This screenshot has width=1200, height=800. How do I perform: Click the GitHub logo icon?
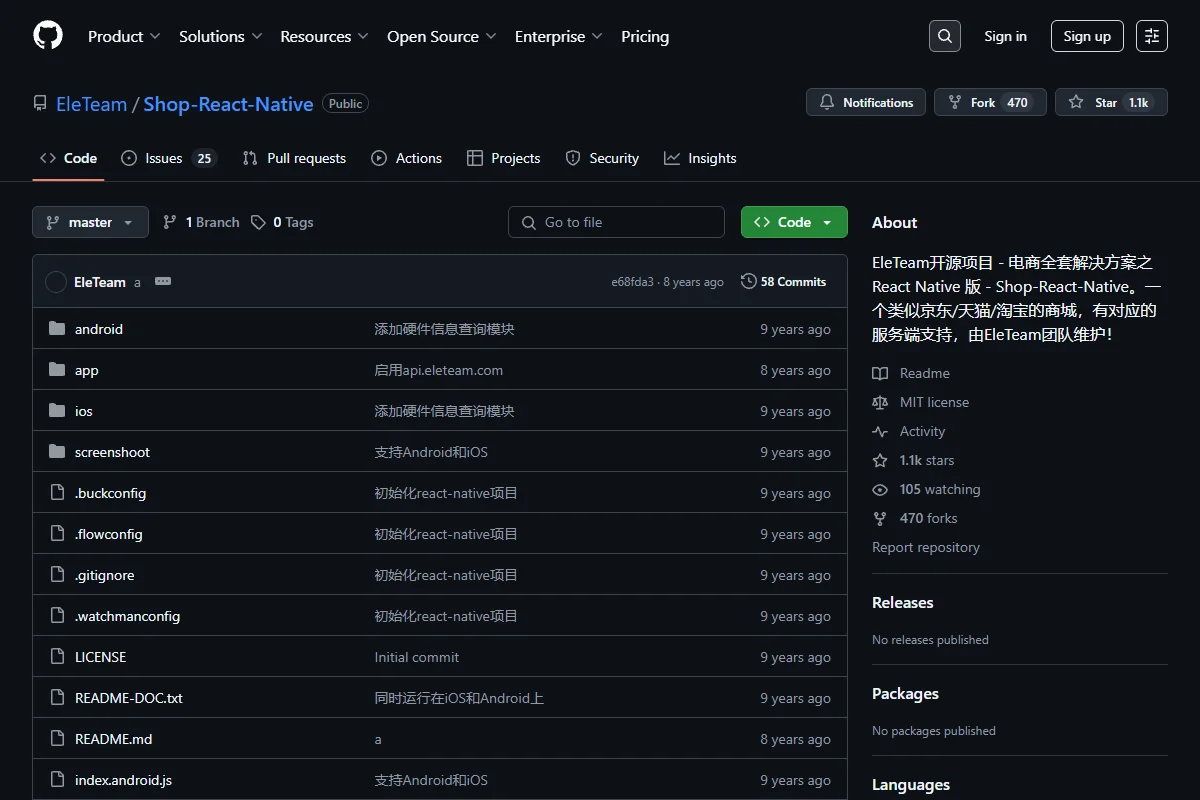pyautogui.click(x=48, y=36)
